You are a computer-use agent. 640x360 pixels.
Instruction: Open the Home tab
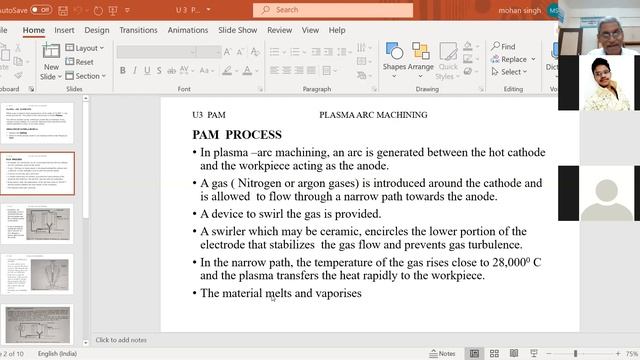pos(33,30)
